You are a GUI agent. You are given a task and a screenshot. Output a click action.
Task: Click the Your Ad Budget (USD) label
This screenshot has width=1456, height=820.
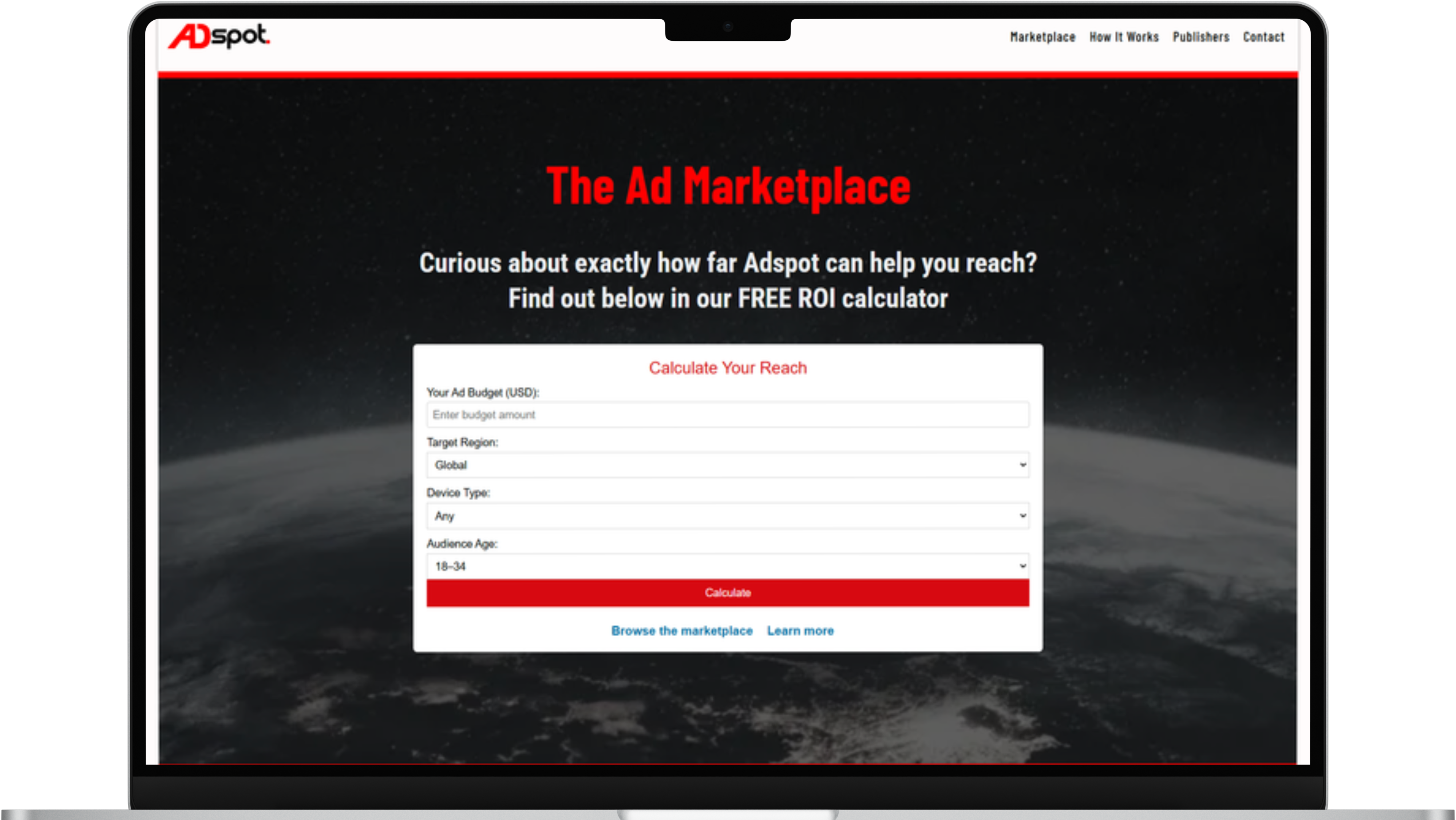482,393
